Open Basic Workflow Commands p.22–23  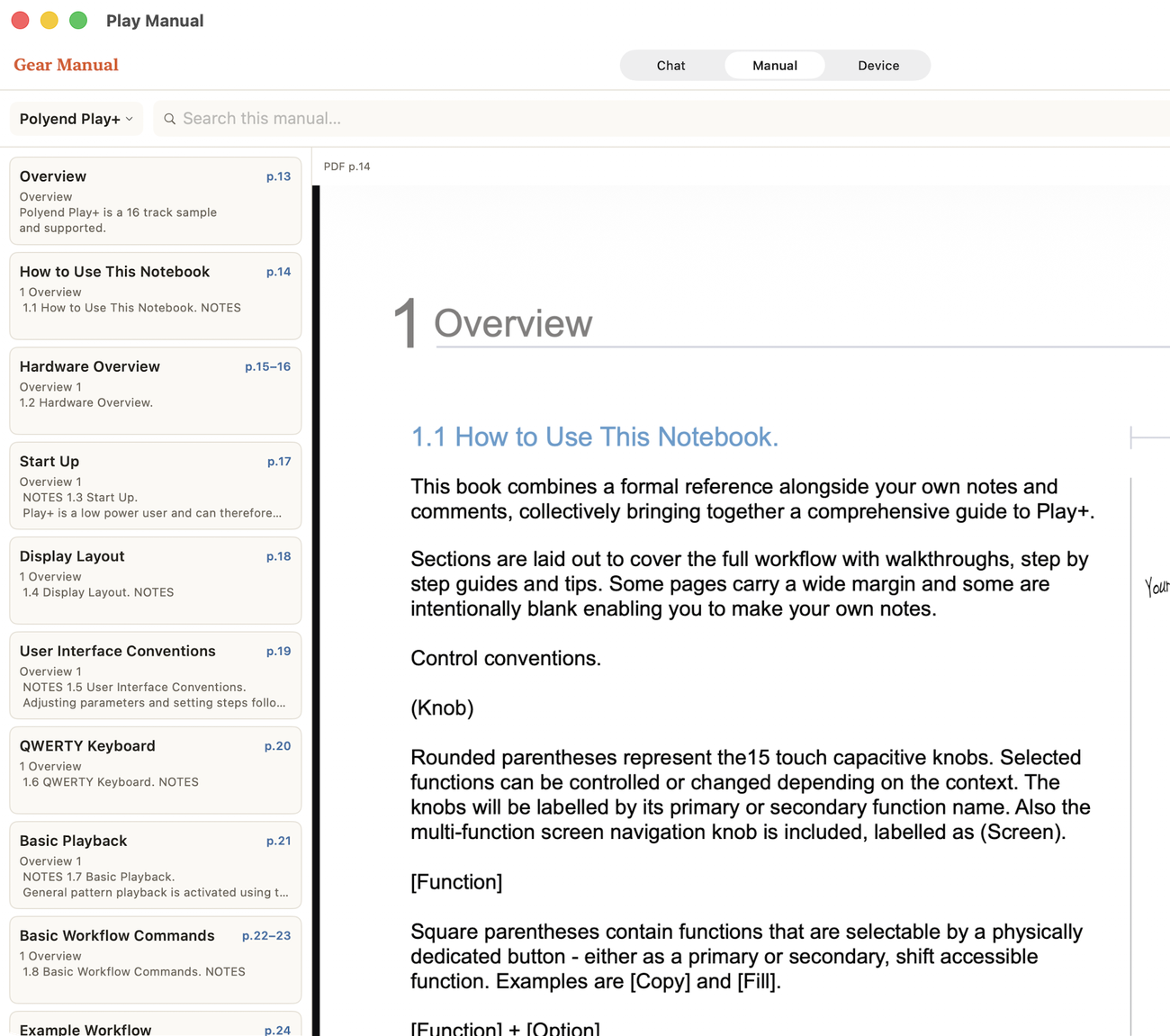(156, 960)
